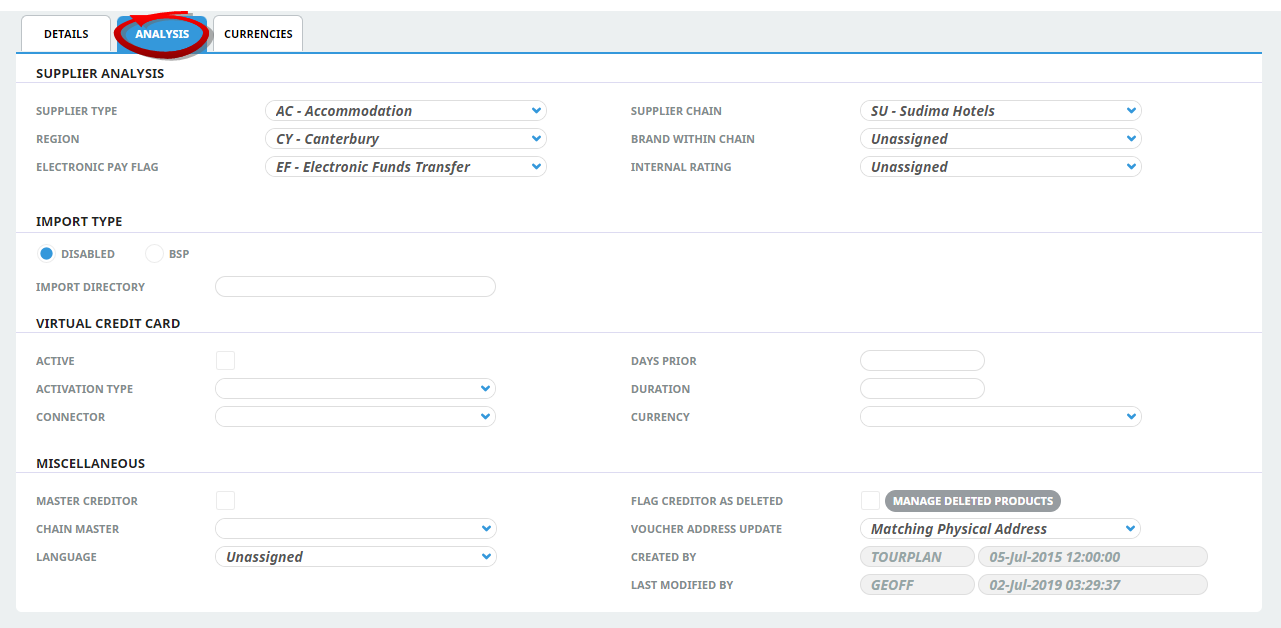Screen dimensions: 1281x628
Task: Tick the Master Creditor checkbox
Action: [x=225, y=501]
